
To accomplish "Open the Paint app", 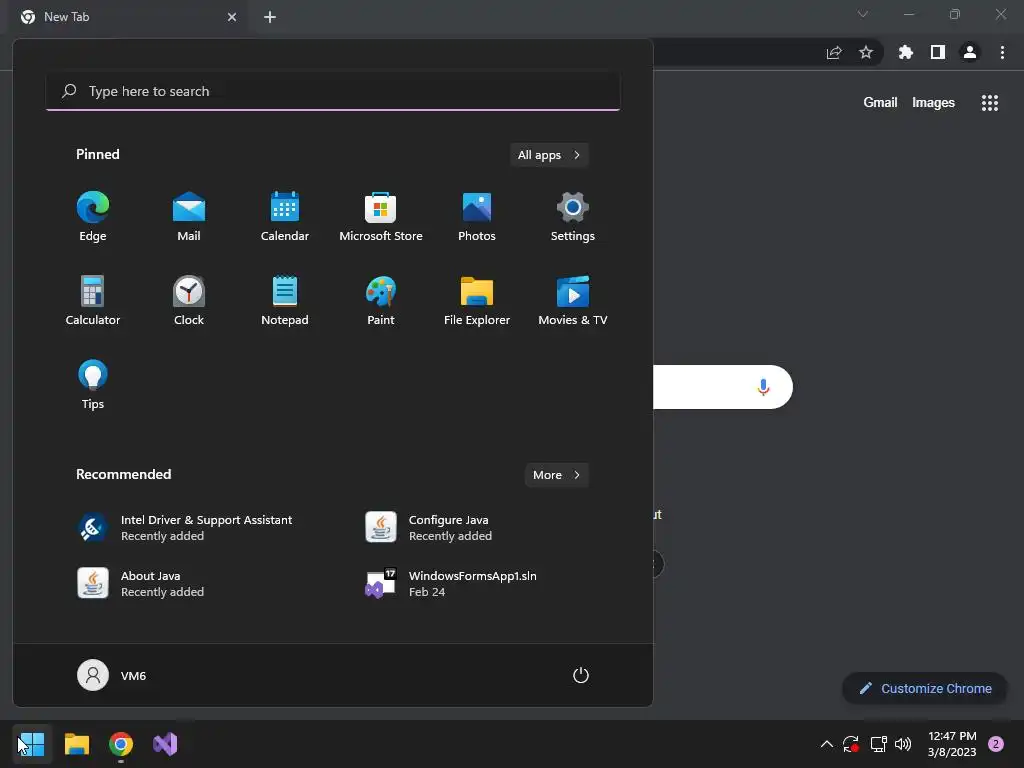I will (x=381, y=300).
